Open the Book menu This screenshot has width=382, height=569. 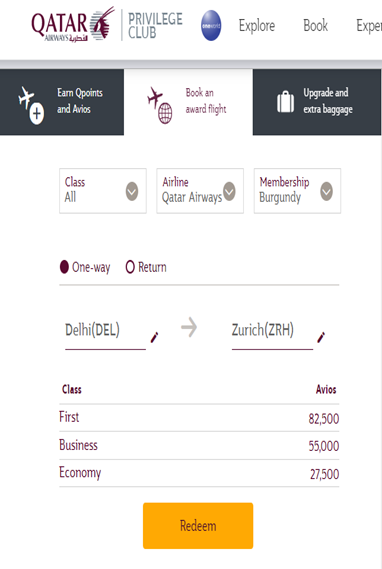point(315,26)
